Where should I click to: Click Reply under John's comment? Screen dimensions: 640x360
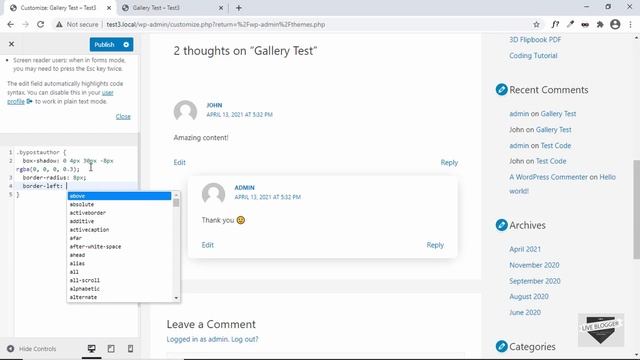pos(449,162)
